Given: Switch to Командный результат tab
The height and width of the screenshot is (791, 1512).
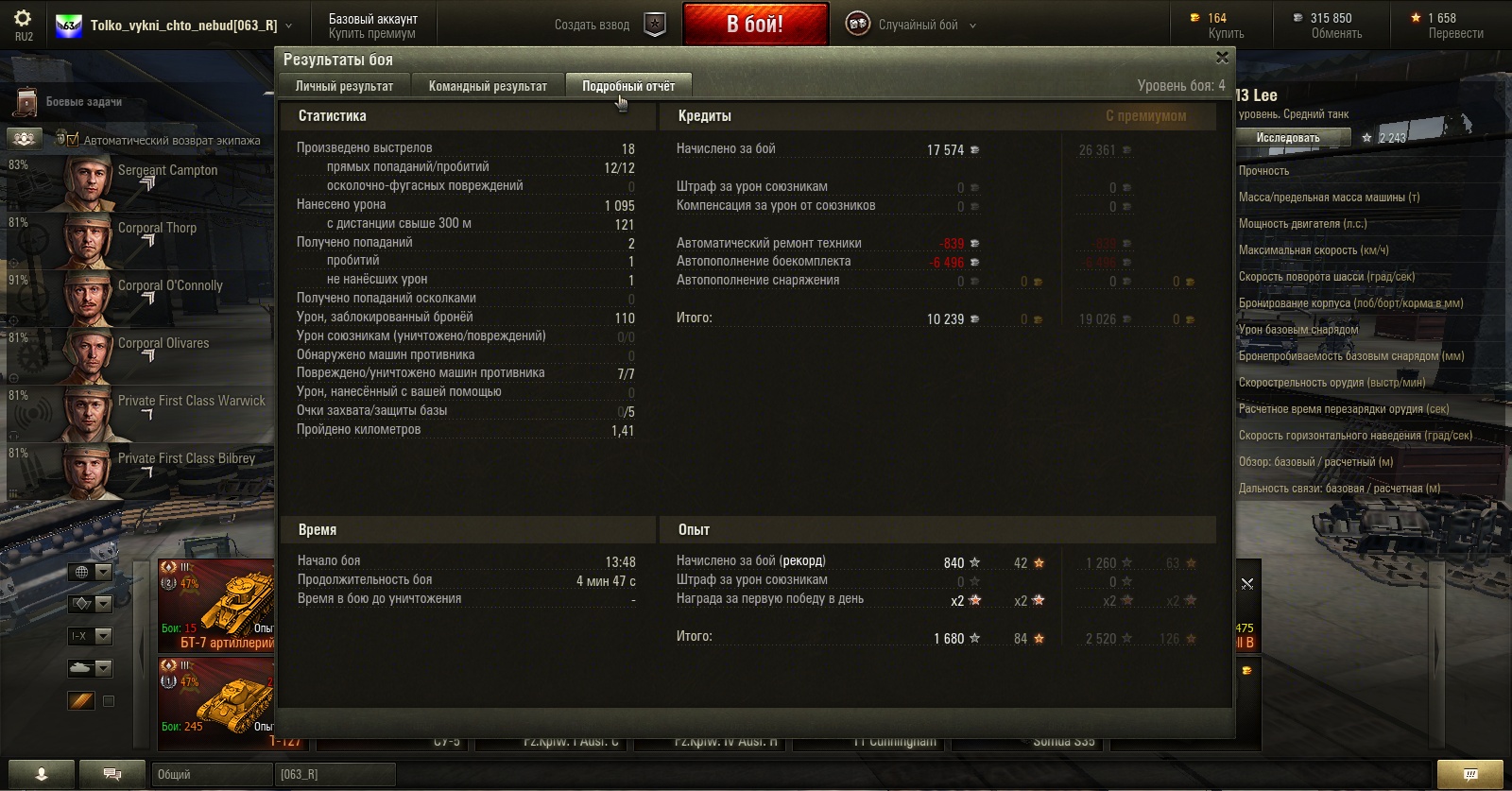Looking at the screenshot, I should 488,86.
